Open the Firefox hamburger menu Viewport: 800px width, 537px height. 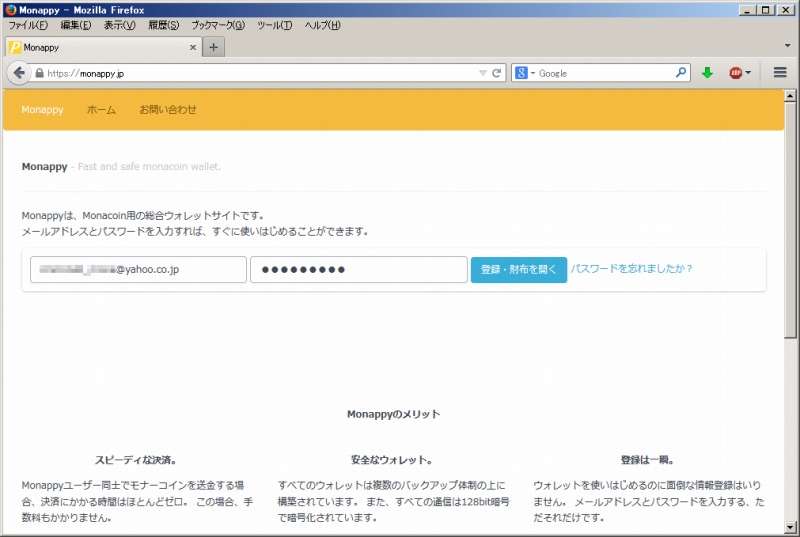pyautogui.click(x=780, y=72)
